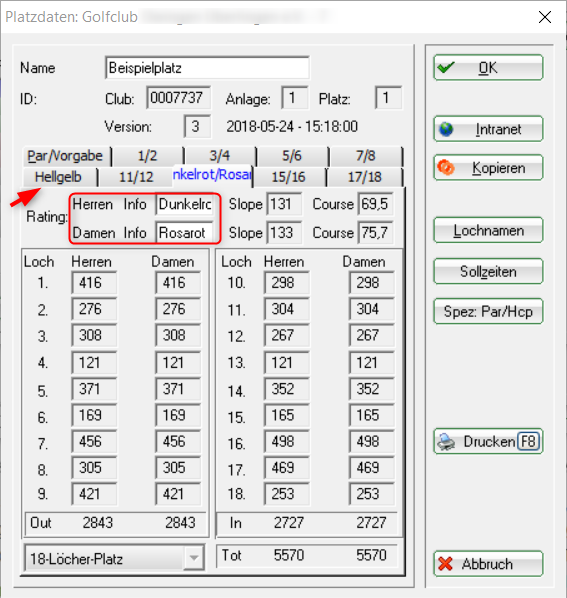Go to the 7/8 tab

coord(365,156)
